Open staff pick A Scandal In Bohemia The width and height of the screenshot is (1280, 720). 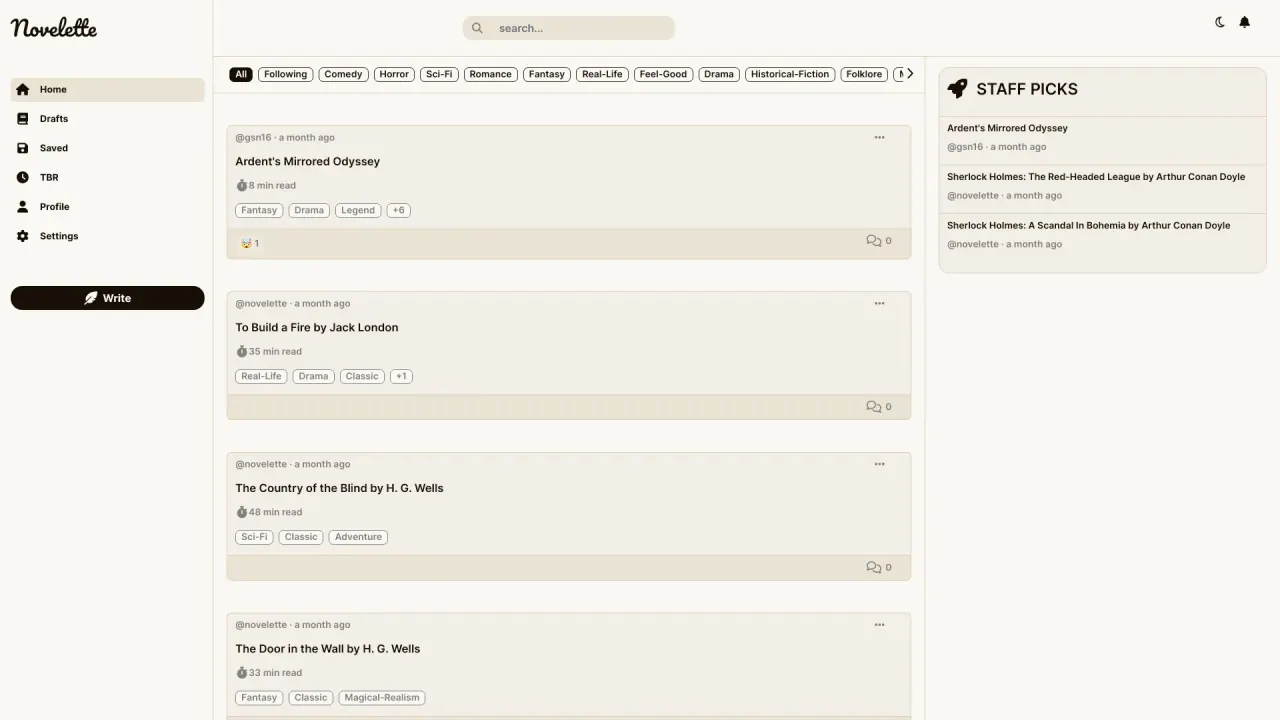pyautogui.click(x=1089, y=226)
